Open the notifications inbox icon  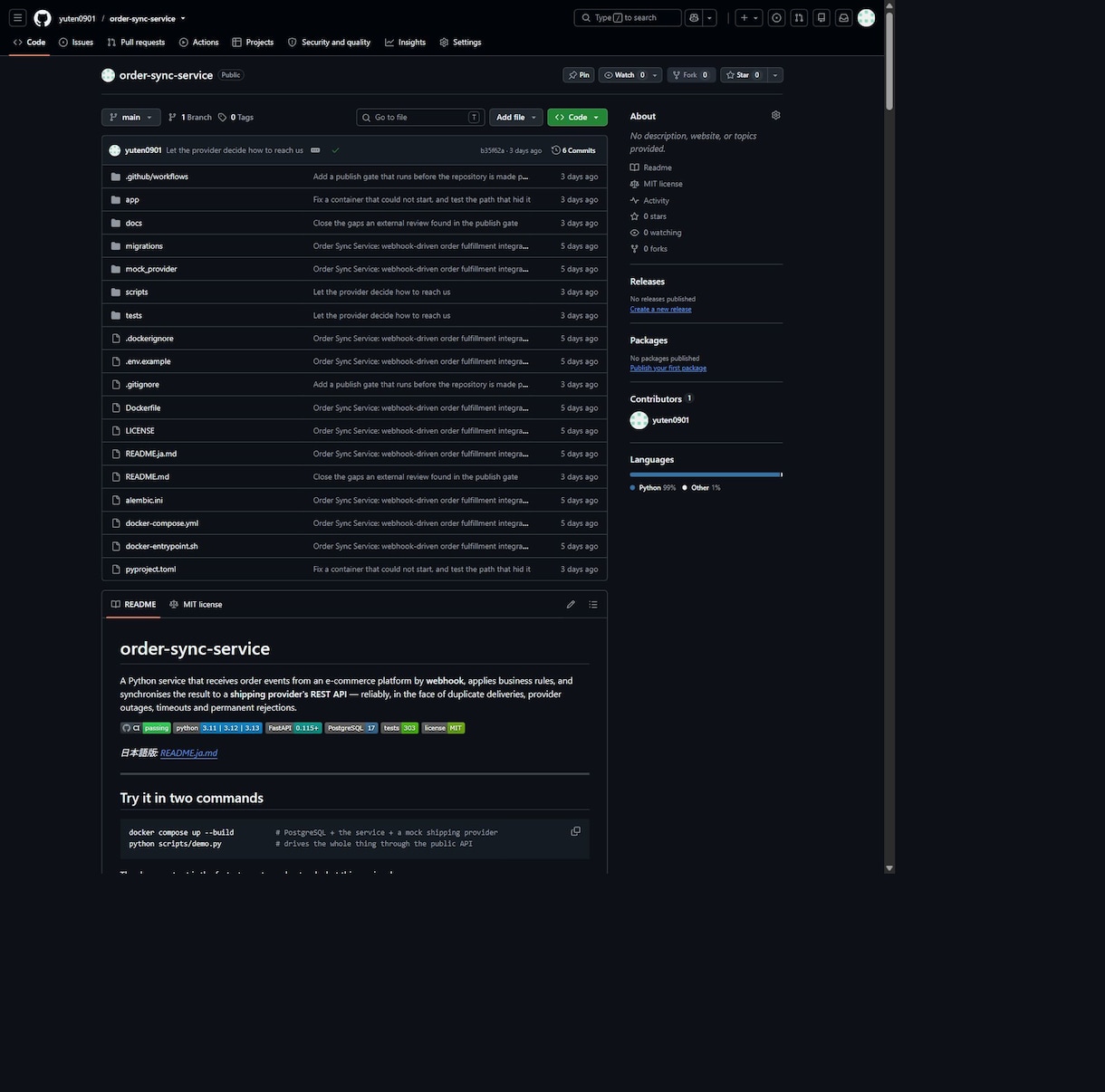(843, 17)
